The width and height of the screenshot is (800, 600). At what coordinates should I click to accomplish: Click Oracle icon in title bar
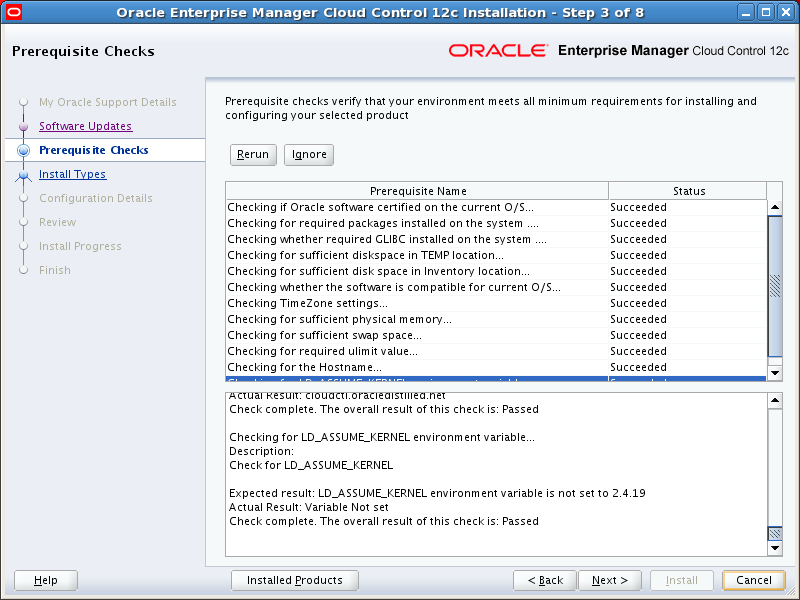click(x=13, y=12)
